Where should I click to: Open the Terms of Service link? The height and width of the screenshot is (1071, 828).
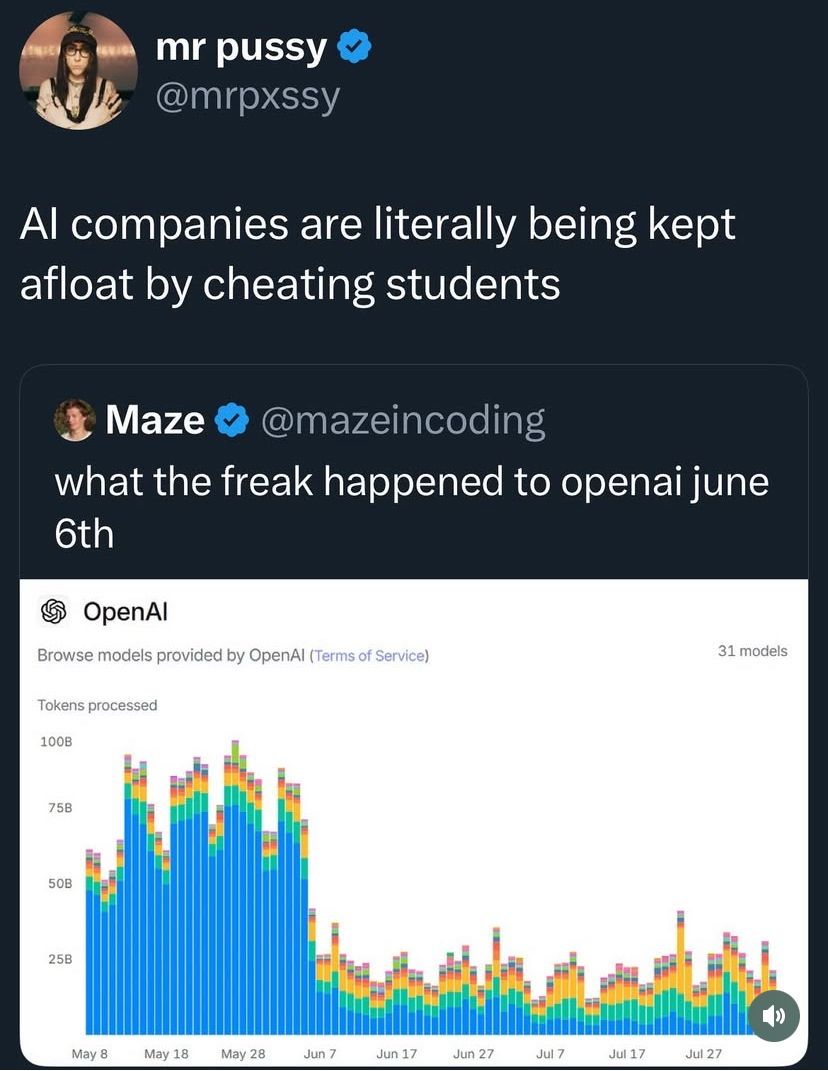pos(370,656)
